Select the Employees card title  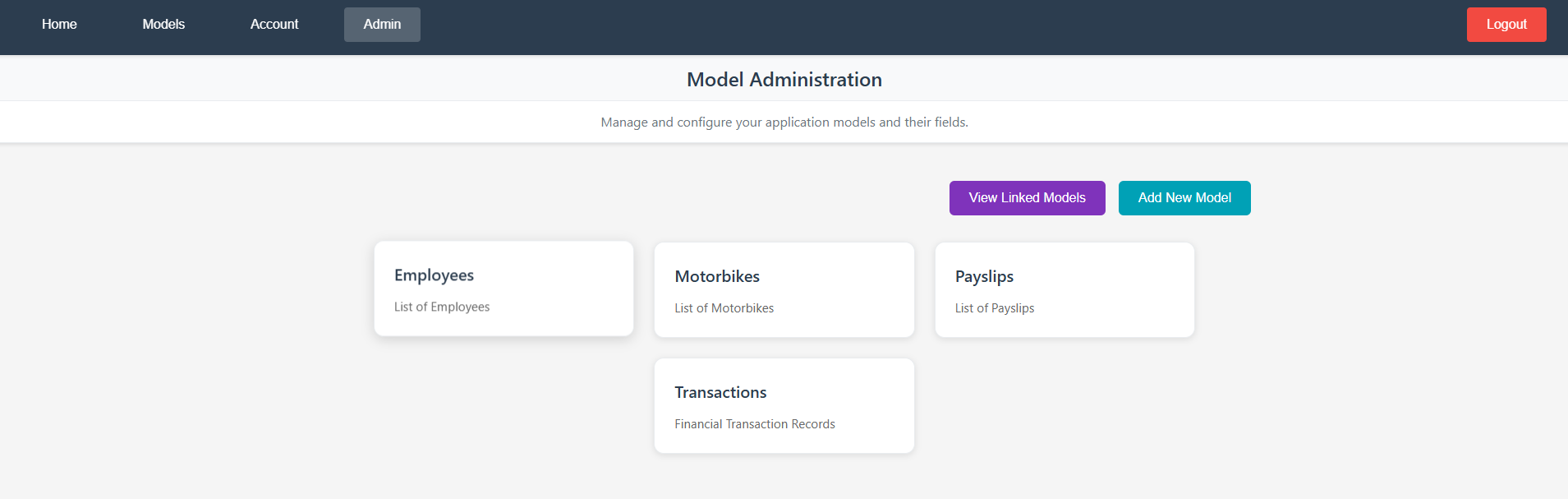pyautogui.click(x=433, y=275)
